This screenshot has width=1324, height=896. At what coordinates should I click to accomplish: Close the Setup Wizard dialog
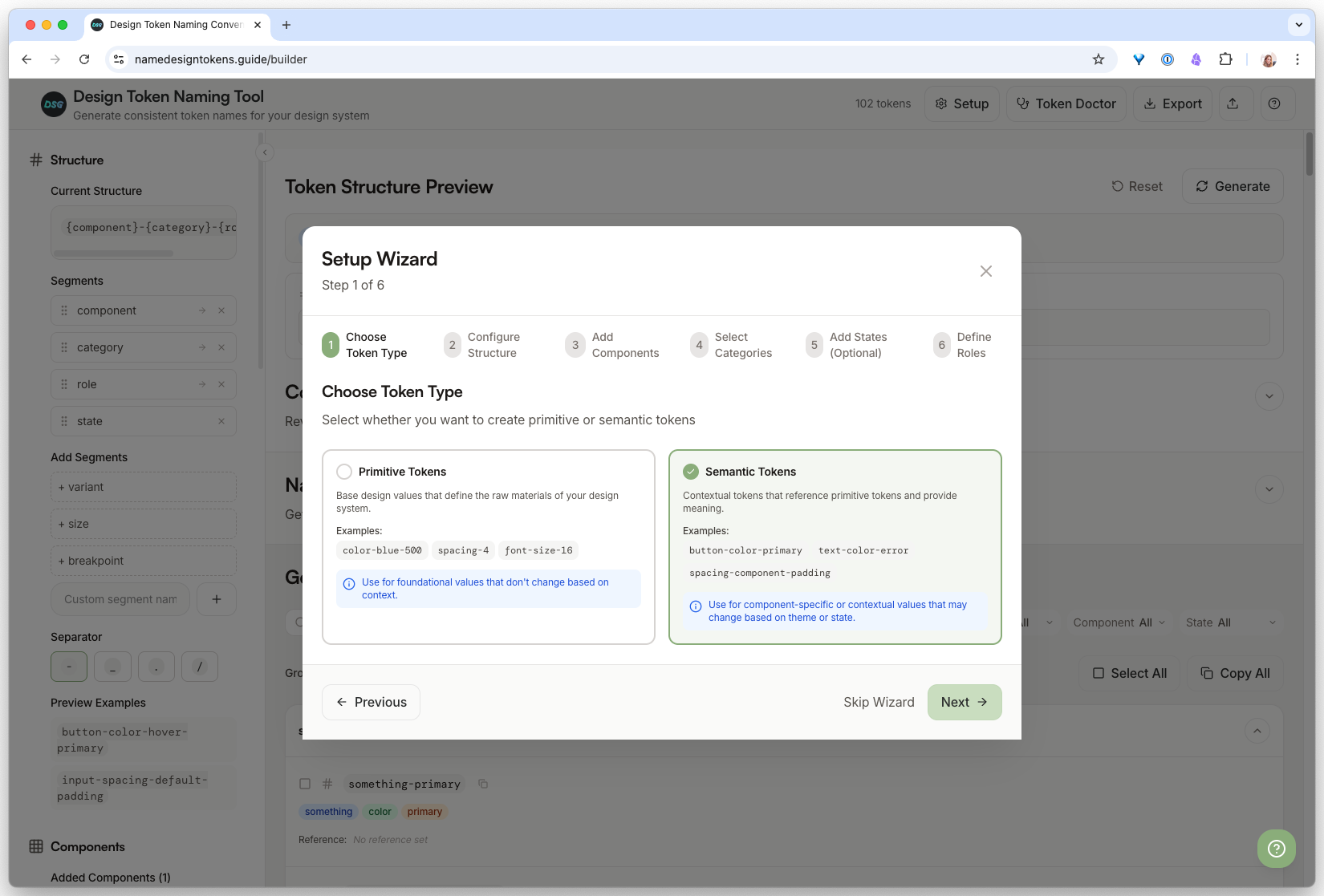(x=986, y=271)
